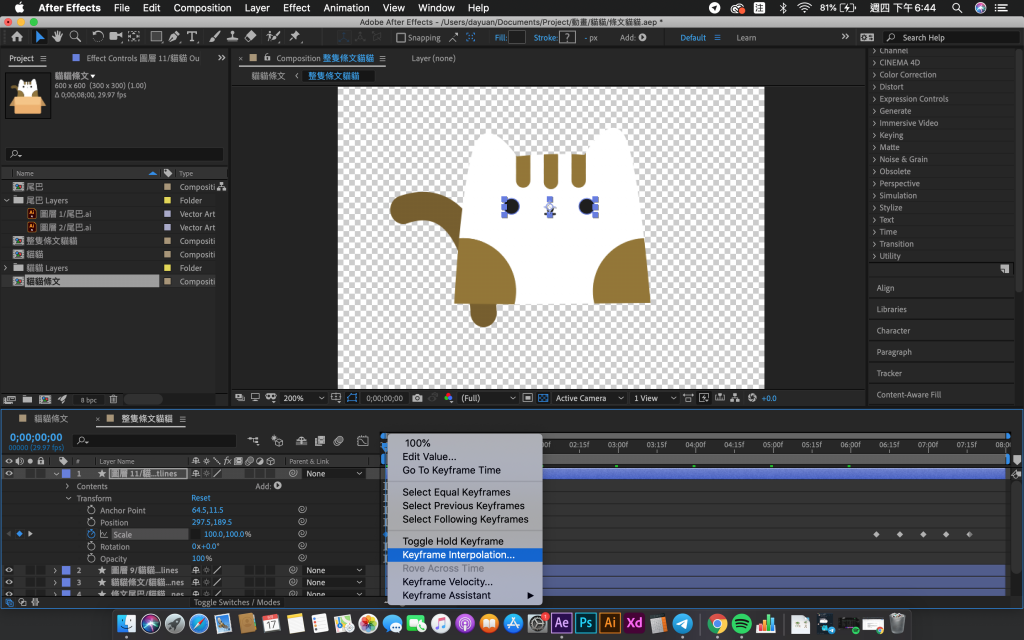Open Photoshop from the Dock
Screen dimensions: 1024x640
585,623
